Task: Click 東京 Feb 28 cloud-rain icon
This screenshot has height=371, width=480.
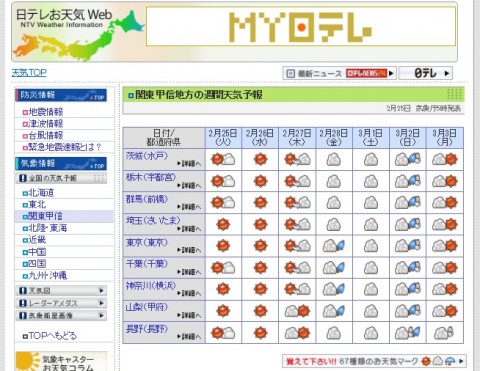Action: [334, 246]
